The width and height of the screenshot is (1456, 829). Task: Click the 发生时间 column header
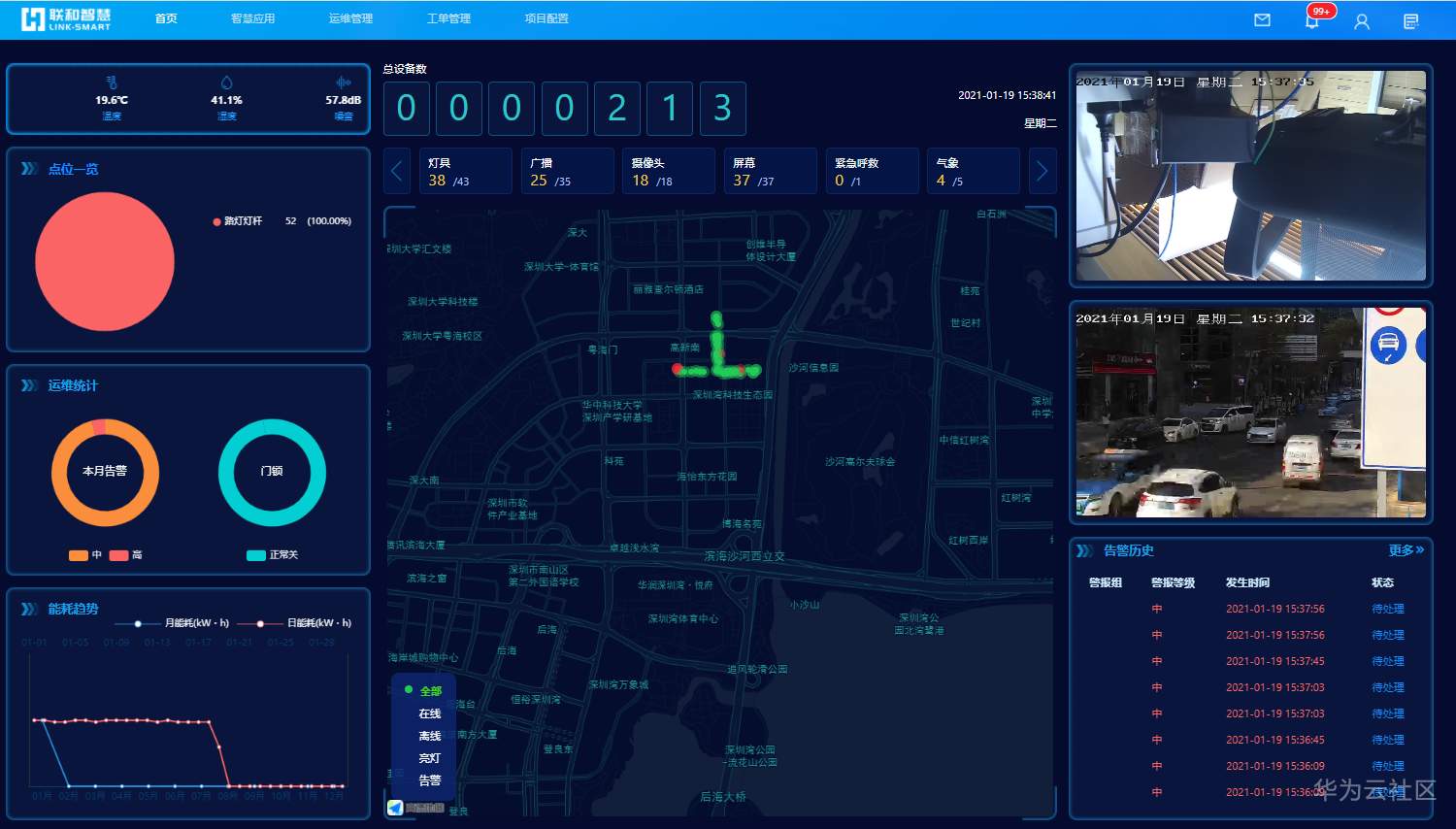pos(1247,582)
